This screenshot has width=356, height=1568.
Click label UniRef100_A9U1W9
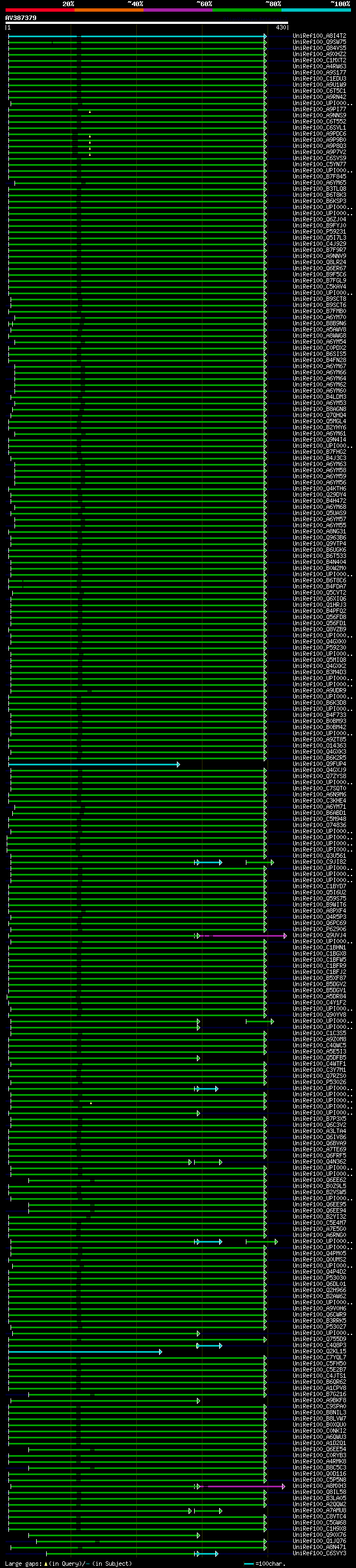tap(319, 85)
